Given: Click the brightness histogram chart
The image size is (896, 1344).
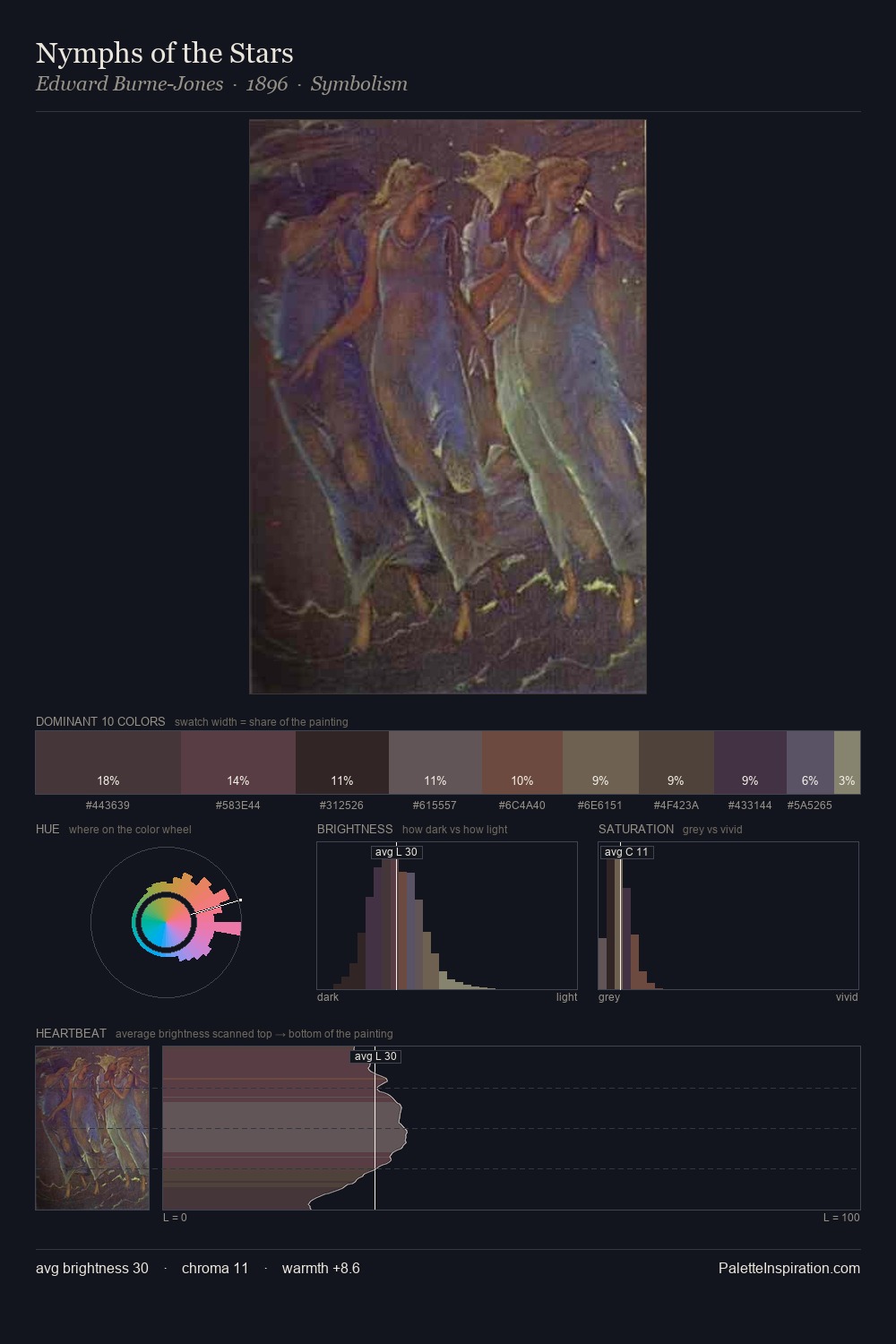Looking at the screenshot, I should (x=447, y=916).
